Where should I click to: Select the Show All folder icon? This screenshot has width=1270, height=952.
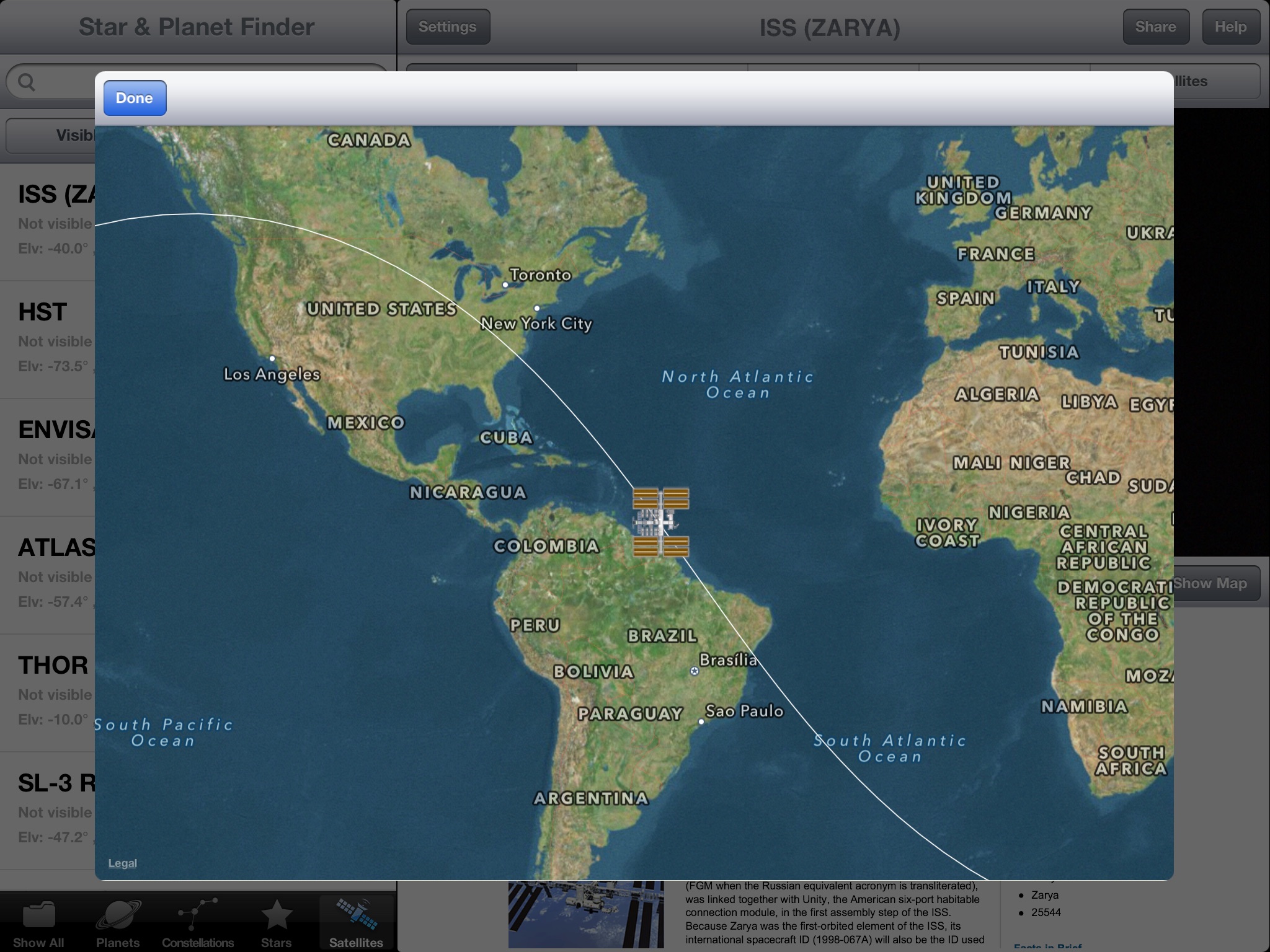click(x=38, y=915)
